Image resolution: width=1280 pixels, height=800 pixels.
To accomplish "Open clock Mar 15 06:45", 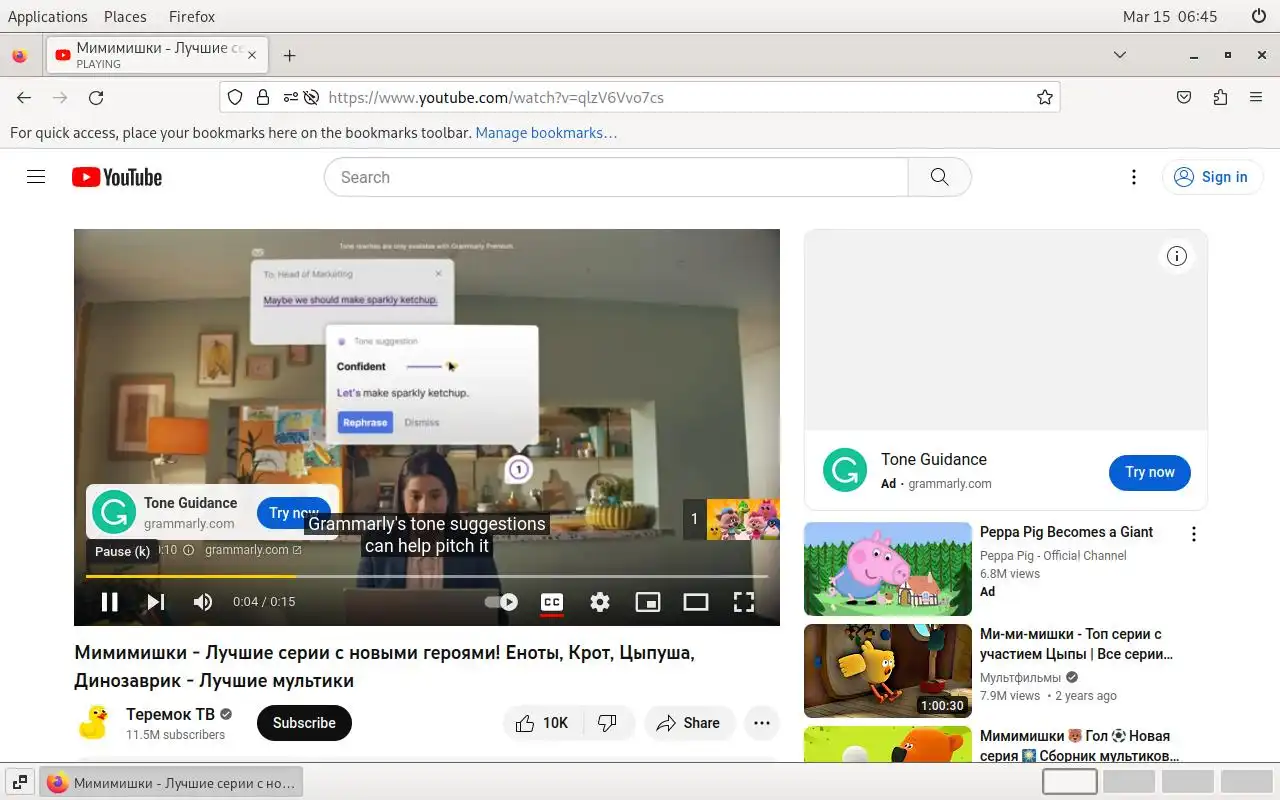I will pyautogui.click(x=1170, y=16).
